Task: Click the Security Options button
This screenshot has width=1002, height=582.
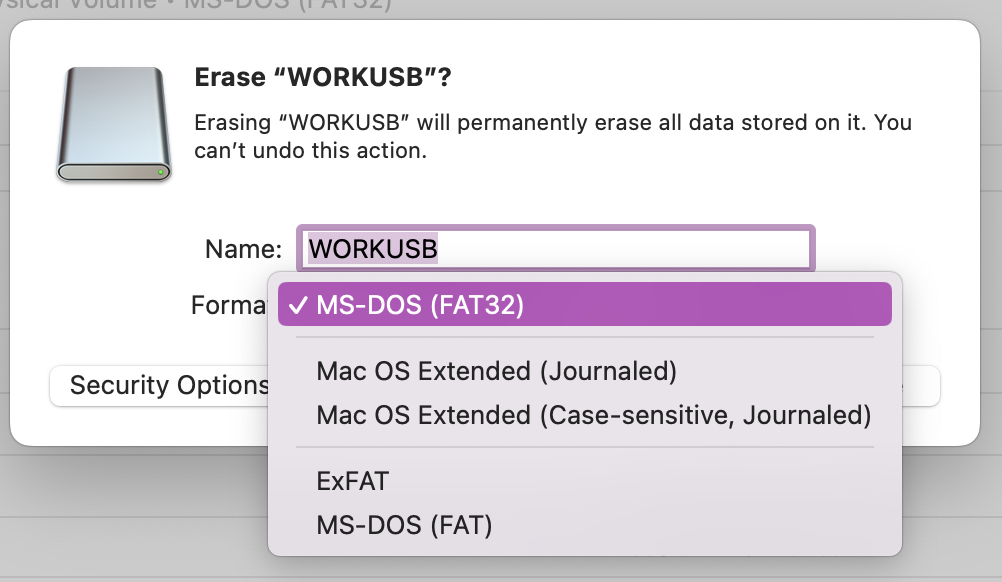Action: click(165, 385)
